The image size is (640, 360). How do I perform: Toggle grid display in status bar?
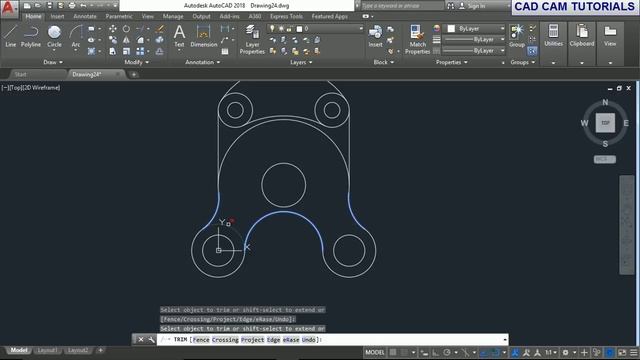pyautogui.click(x=393, y=352)
